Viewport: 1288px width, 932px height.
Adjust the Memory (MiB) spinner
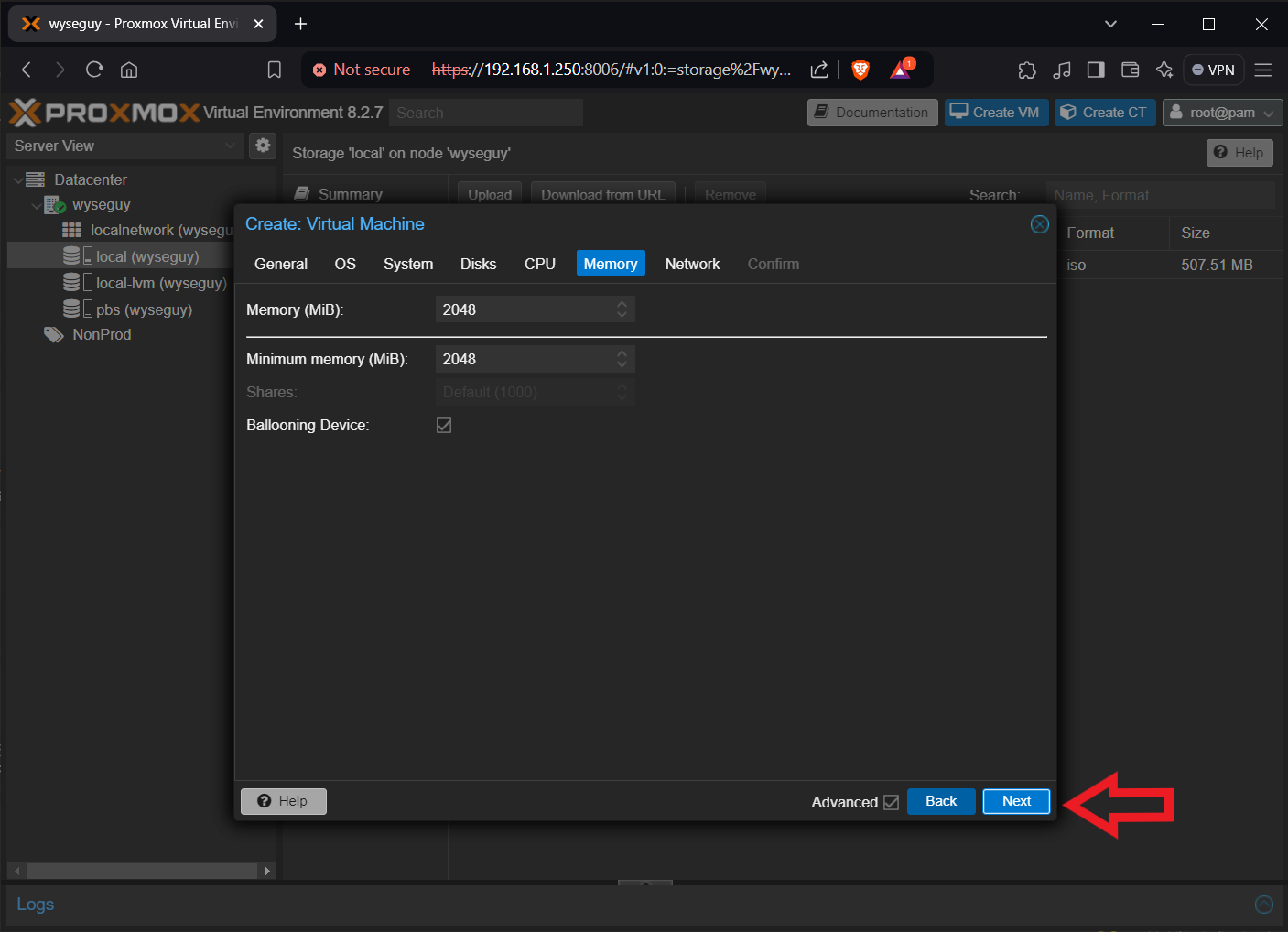click(622, 309)
